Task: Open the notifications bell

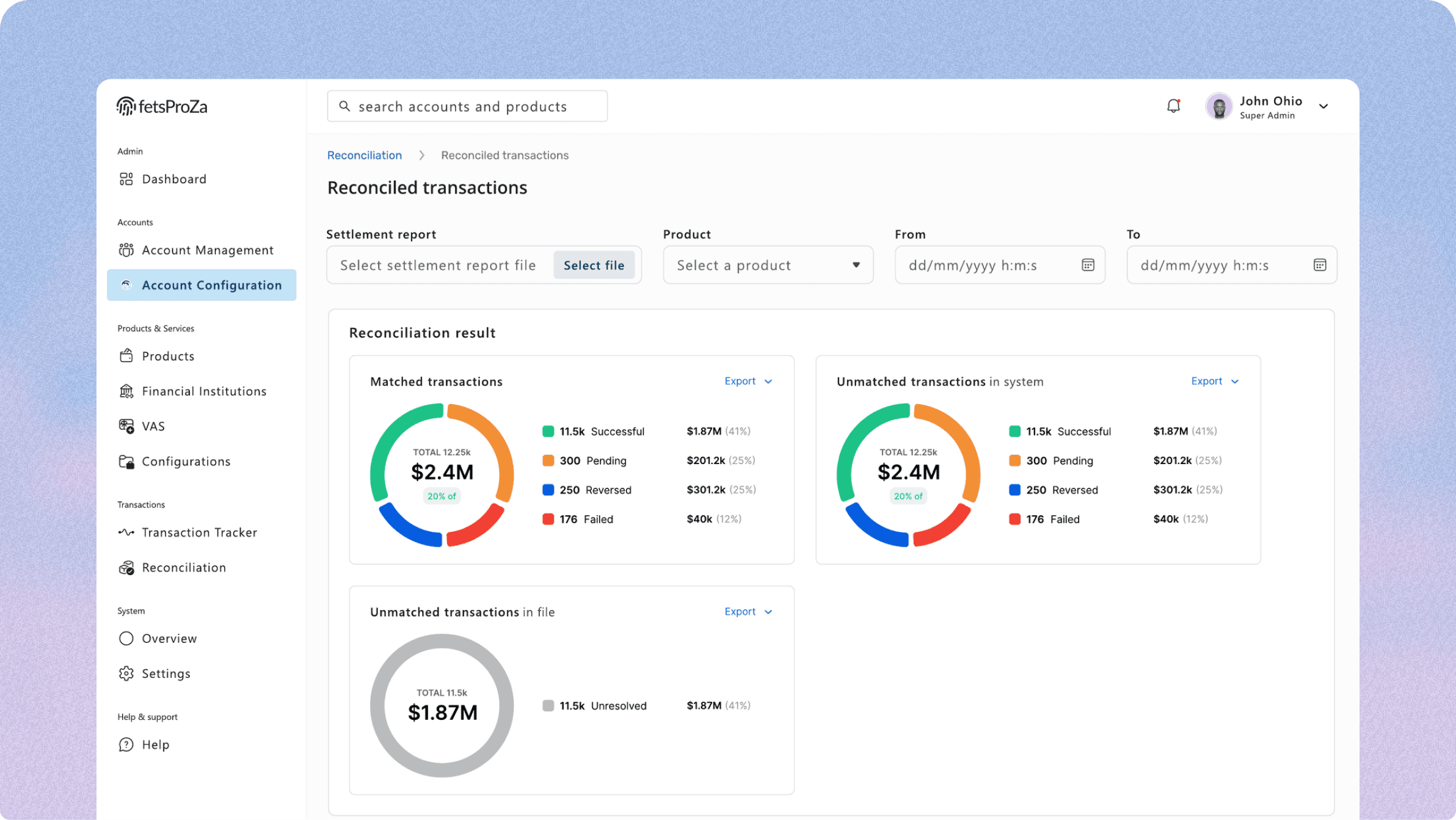Action: coord(1173,106)
